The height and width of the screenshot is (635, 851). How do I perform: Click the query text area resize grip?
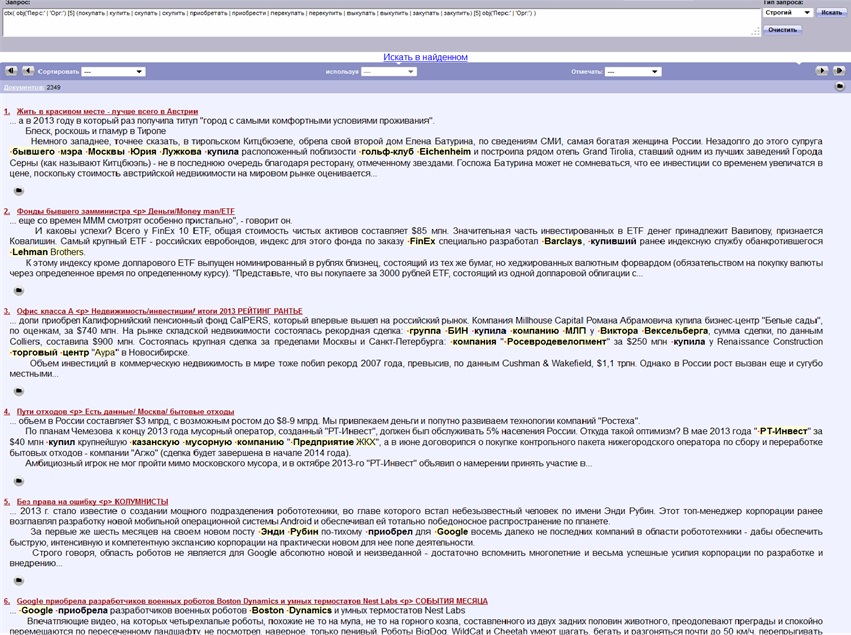[x=755, y=33]
